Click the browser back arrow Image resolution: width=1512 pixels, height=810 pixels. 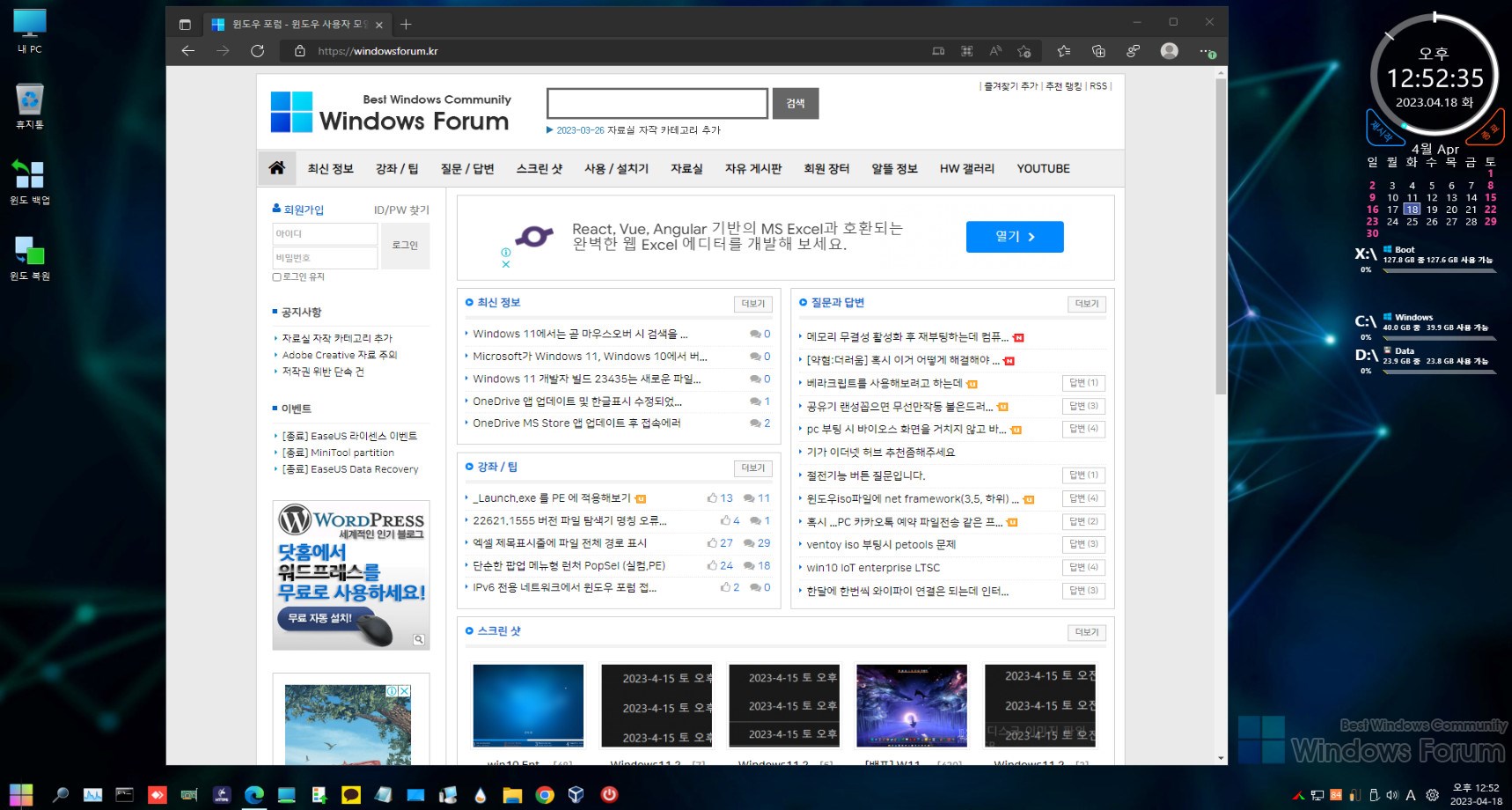point(188,51)
